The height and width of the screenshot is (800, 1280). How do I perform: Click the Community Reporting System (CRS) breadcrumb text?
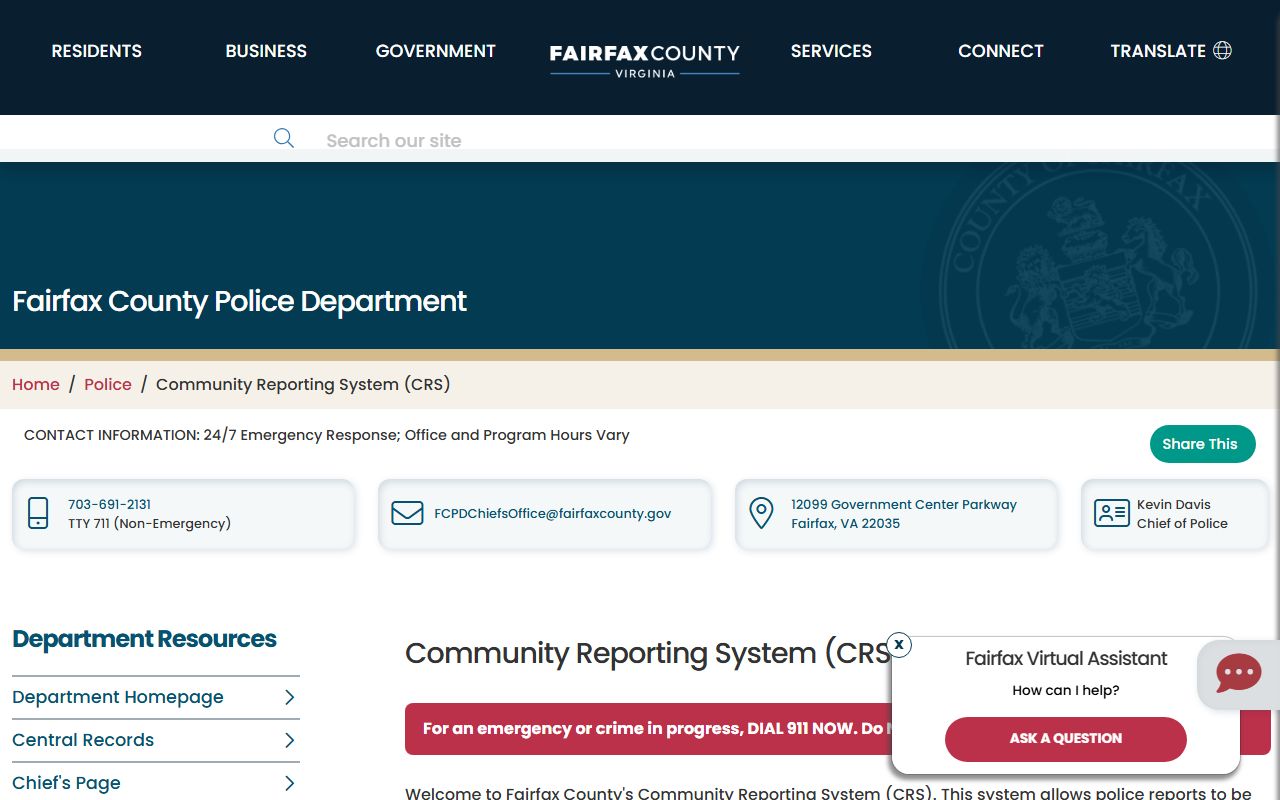tap(303, 384)
